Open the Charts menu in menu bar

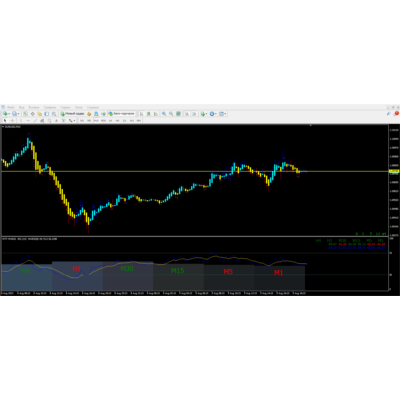(x=50, y=107)
